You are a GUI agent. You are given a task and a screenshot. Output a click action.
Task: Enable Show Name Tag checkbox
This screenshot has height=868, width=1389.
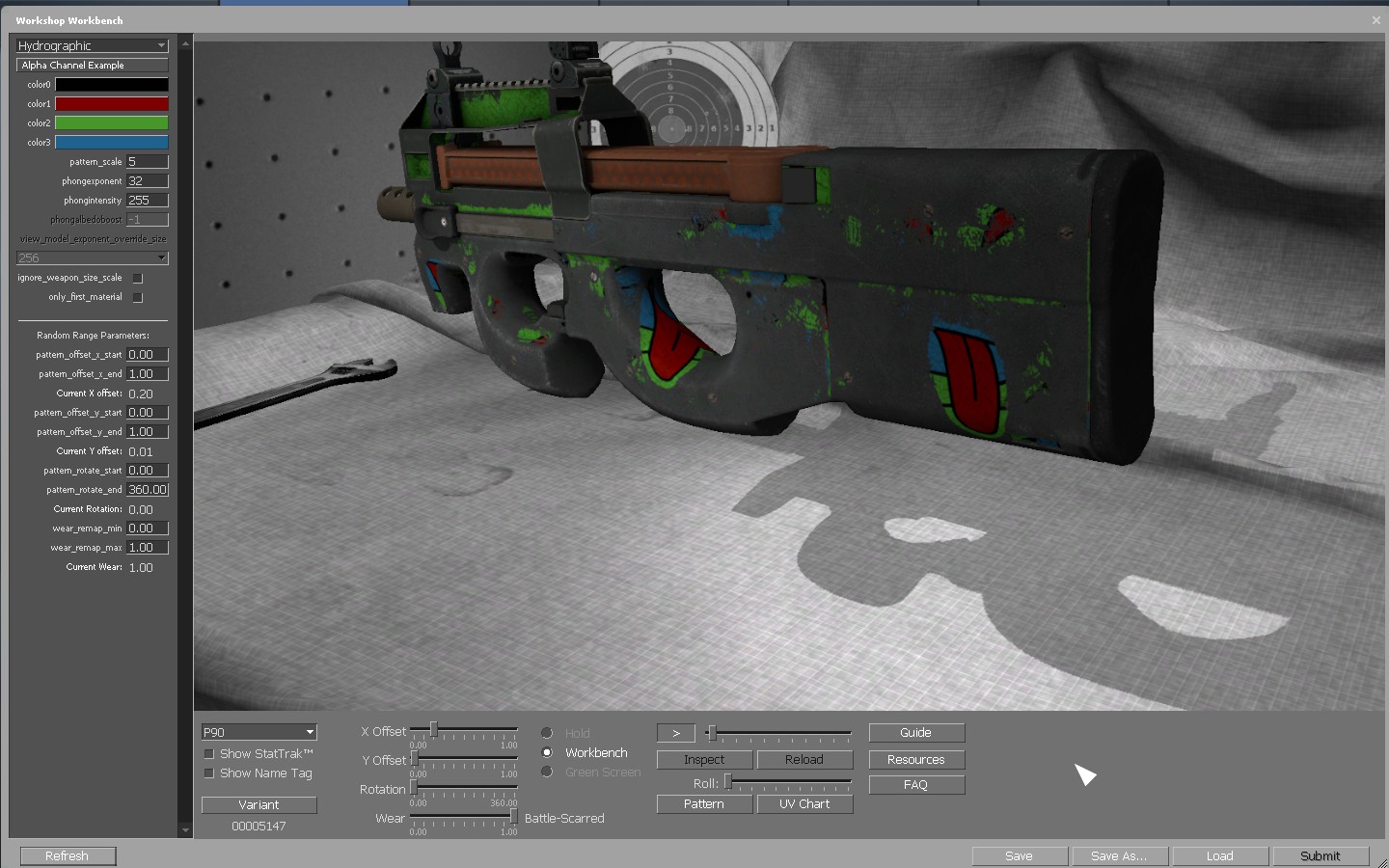[x=208, y=773]
